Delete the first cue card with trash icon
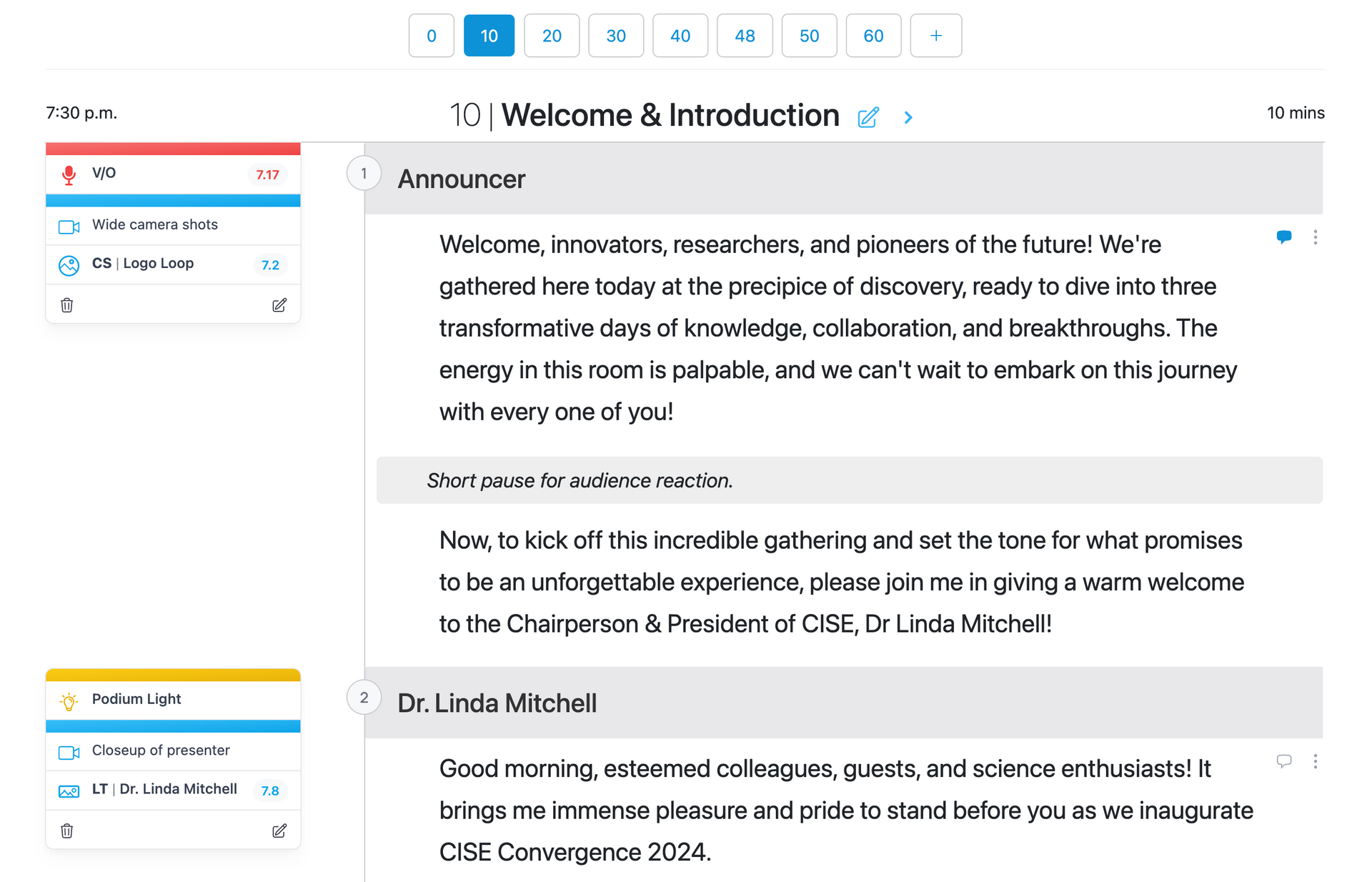This screenshot has height=882, width=1372. click(67, 305)
